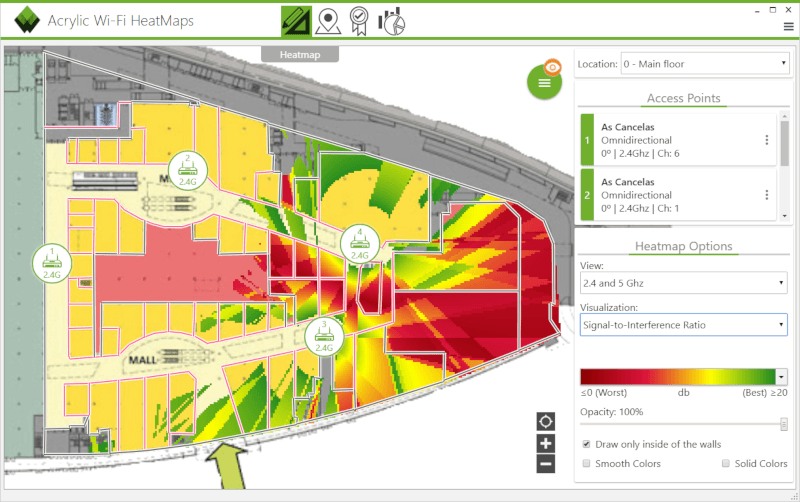
Task: Click the Acrylic Wi-Fi HeatMaps logo
Action: click(x=27, y=20)
